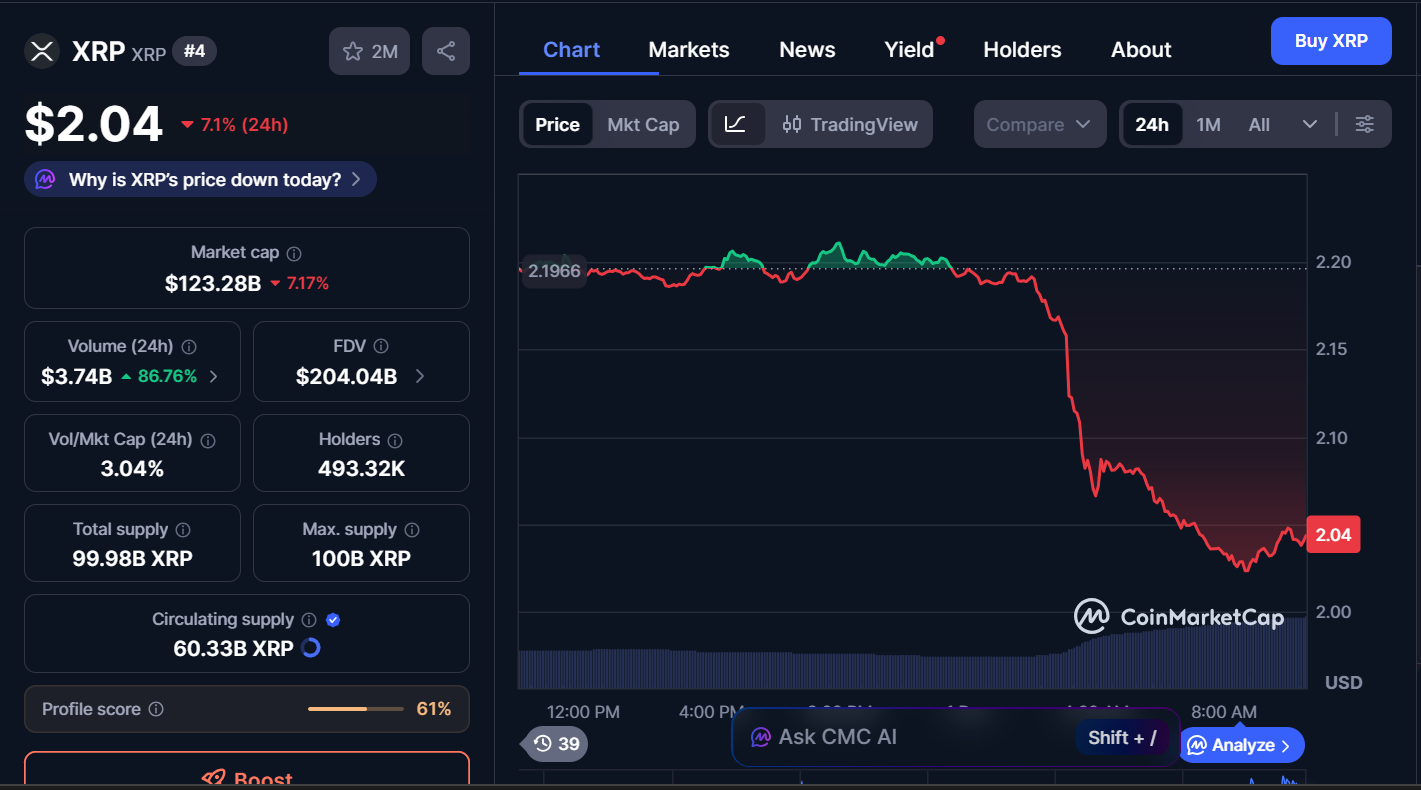Expand the timeframe dropdown chevron next to All

(x=1310, y=124)
